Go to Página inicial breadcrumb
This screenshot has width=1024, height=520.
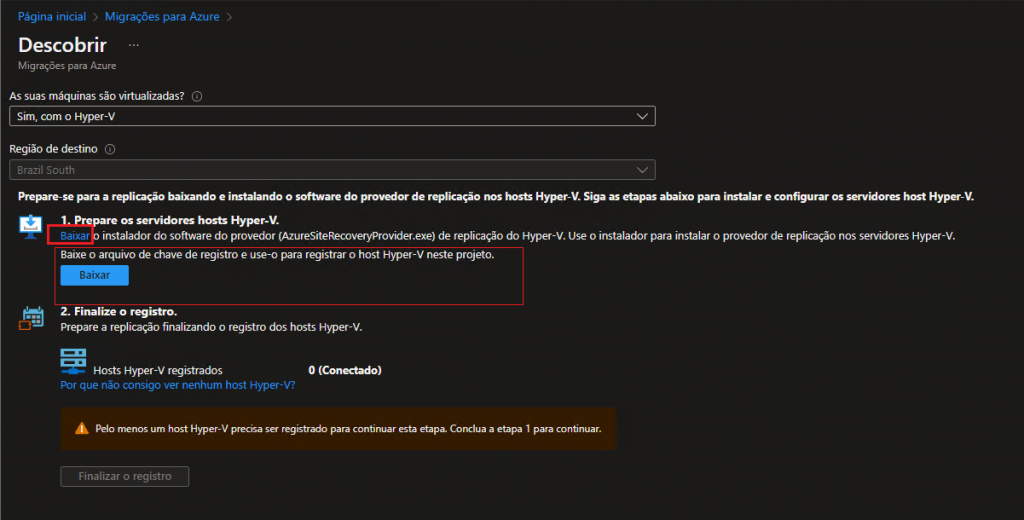coord(52,17)
